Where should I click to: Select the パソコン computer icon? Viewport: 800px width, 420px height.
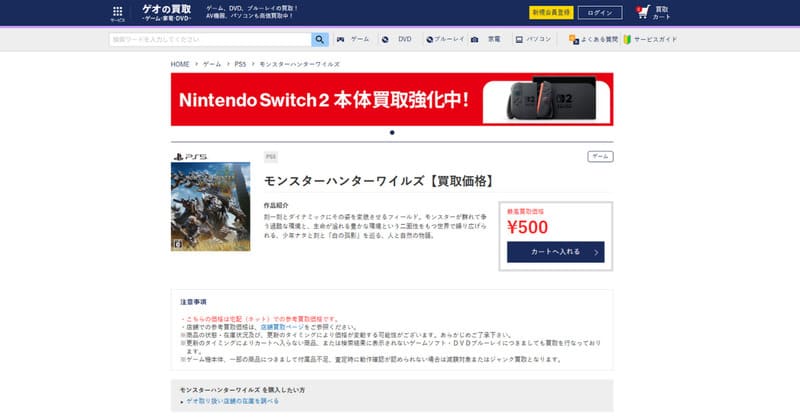click(x=519, y=39)
